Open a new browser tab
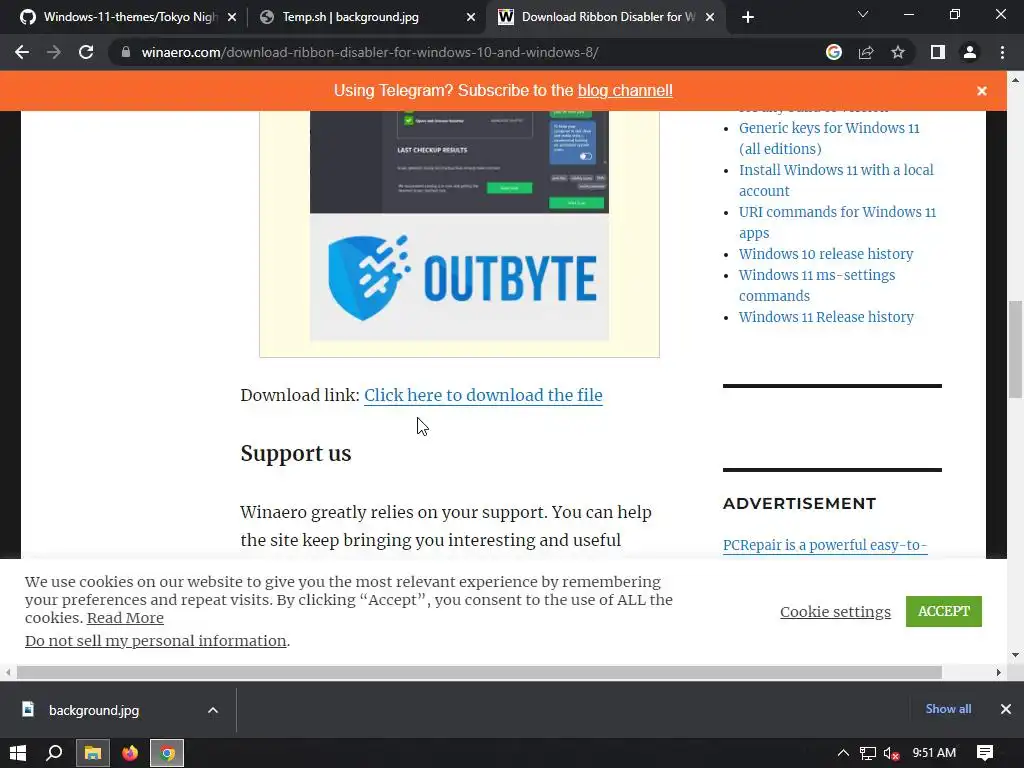The height and width of the screenshot is (768, 1024). coord(748,17)
